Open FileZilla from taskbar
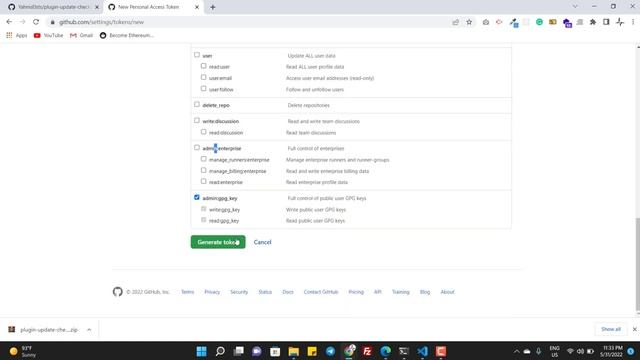 coord(367,351)
